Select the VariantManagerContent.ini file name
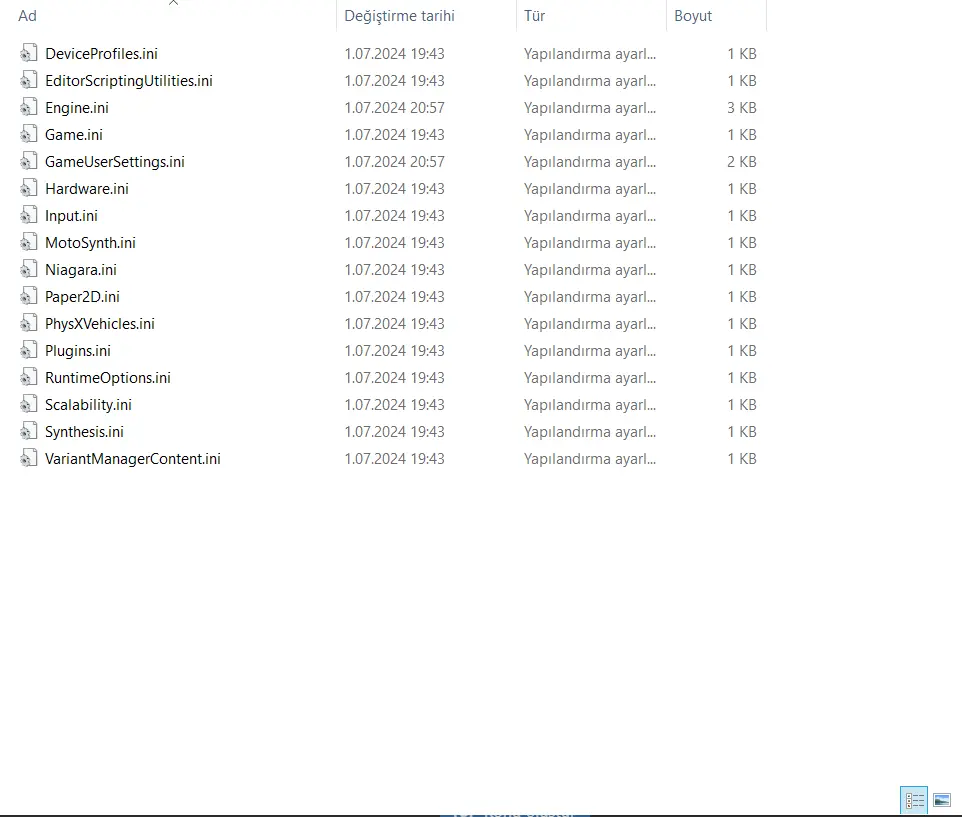 (133, 459)
